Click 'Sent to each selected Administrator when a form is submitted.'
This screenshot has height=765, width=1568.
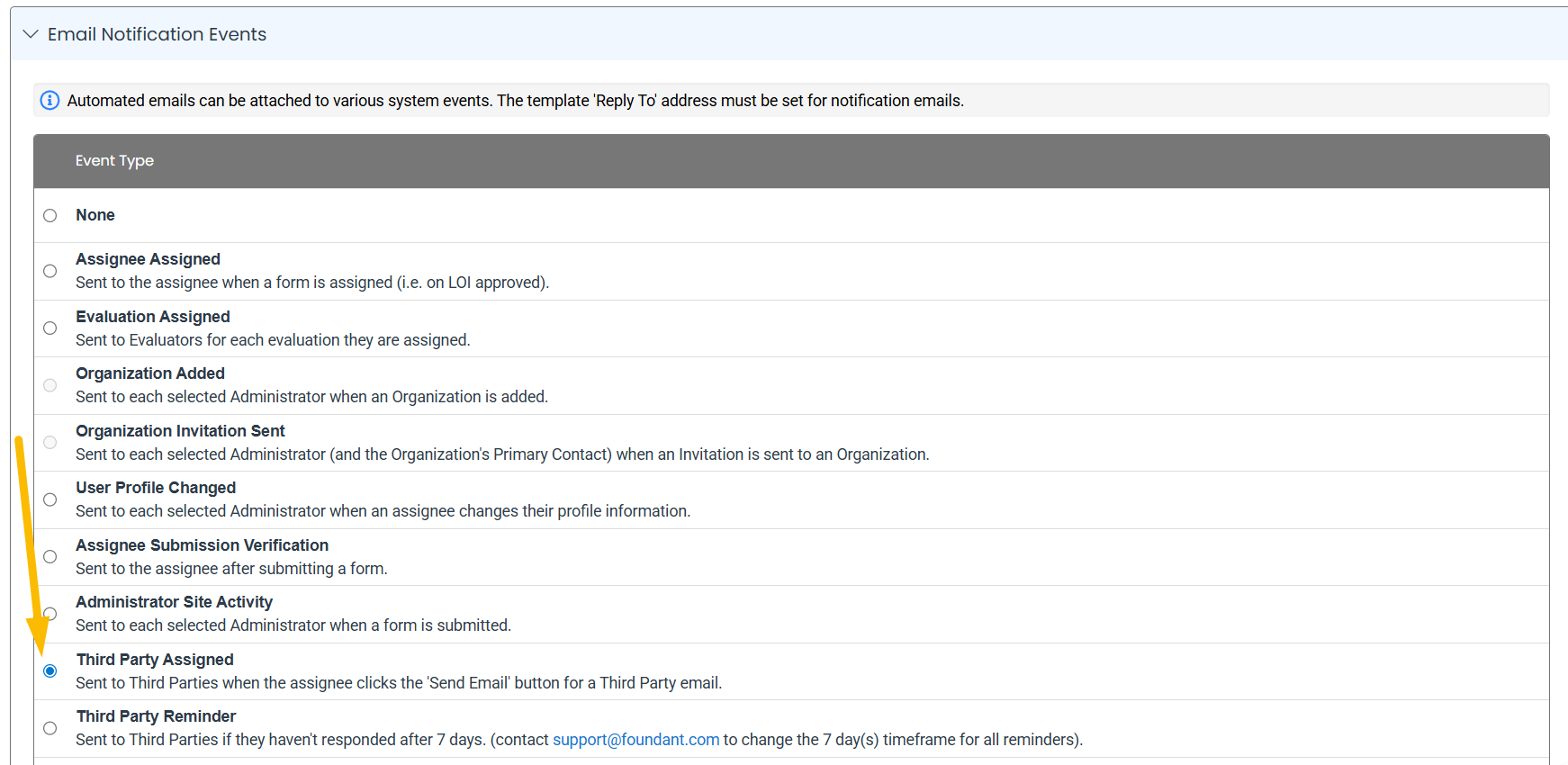click(x=293, y=625)
